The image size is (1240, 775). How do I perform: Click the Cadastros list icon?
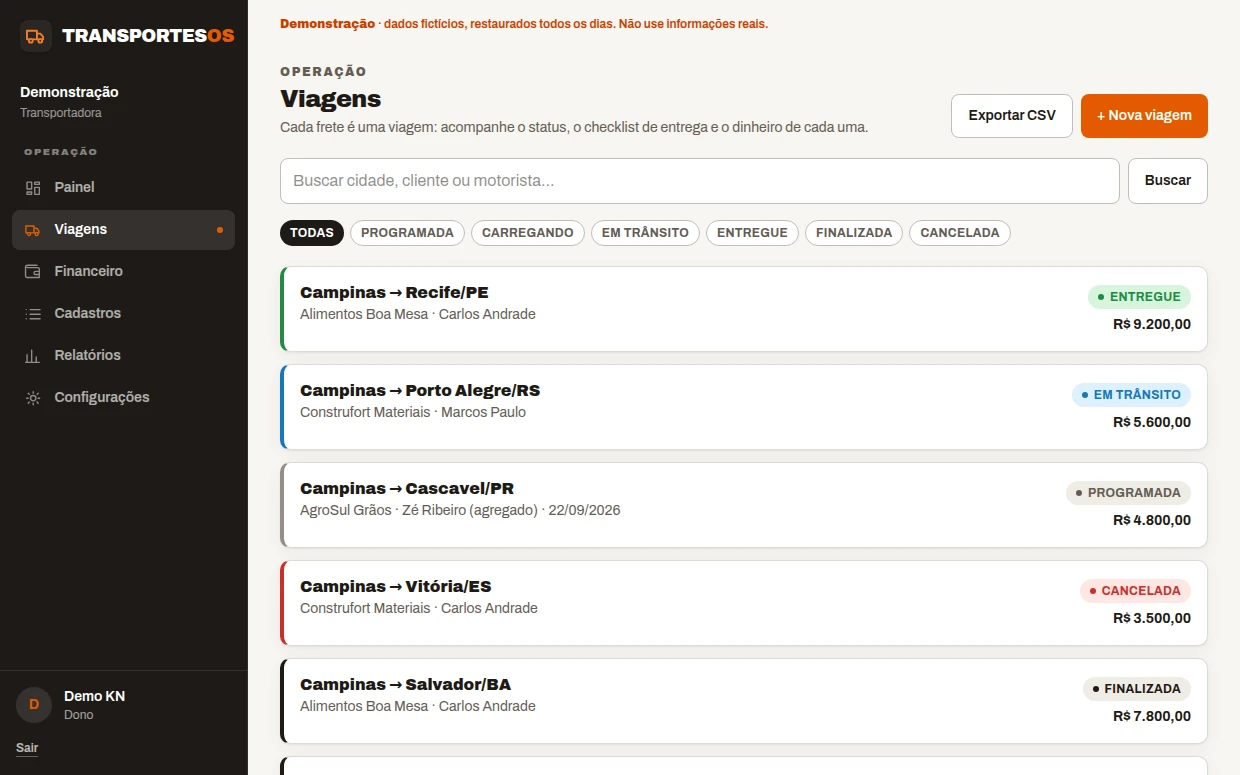tap(33, 313)
